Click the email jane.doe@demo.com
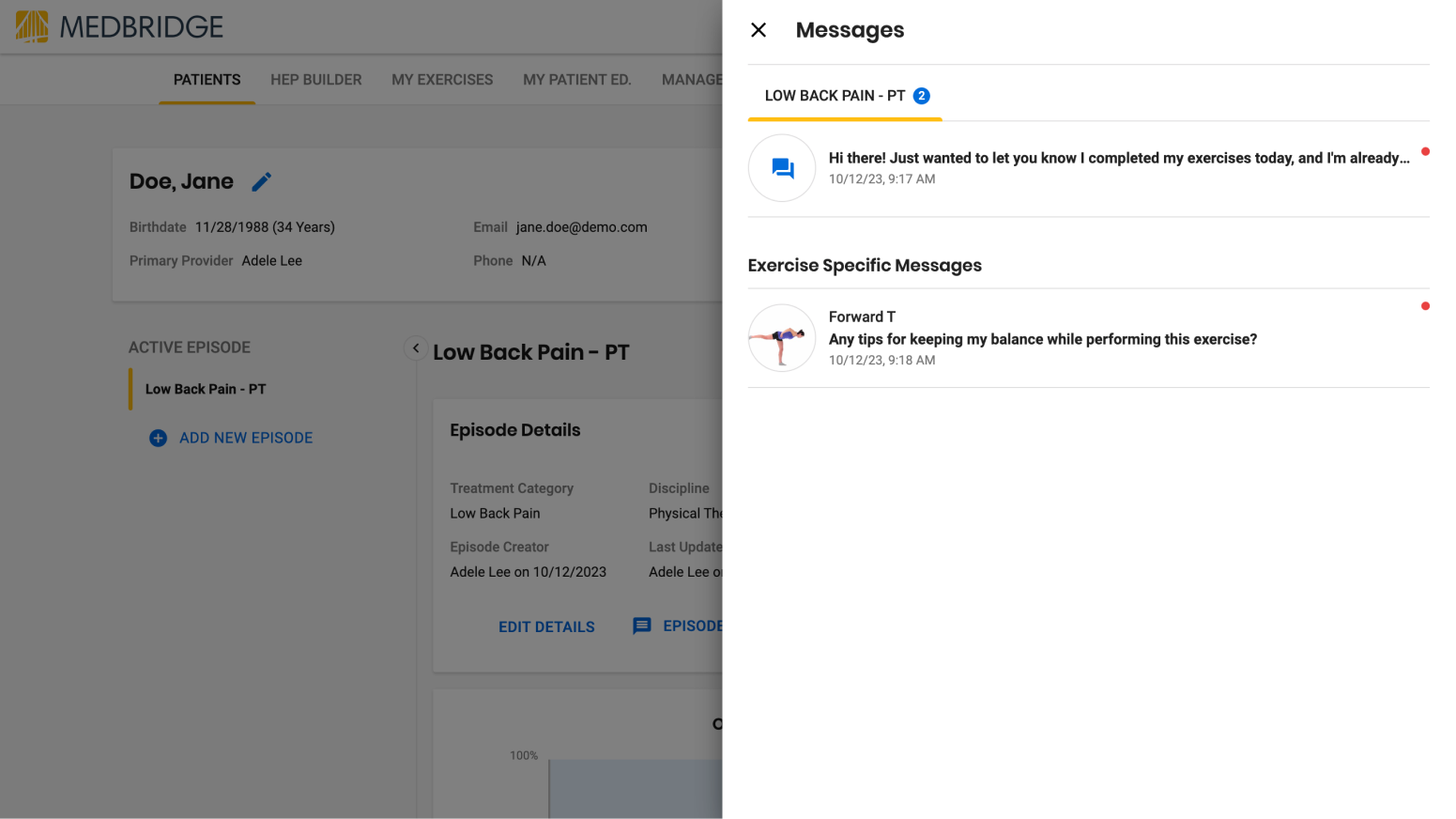 coord(581,227)
